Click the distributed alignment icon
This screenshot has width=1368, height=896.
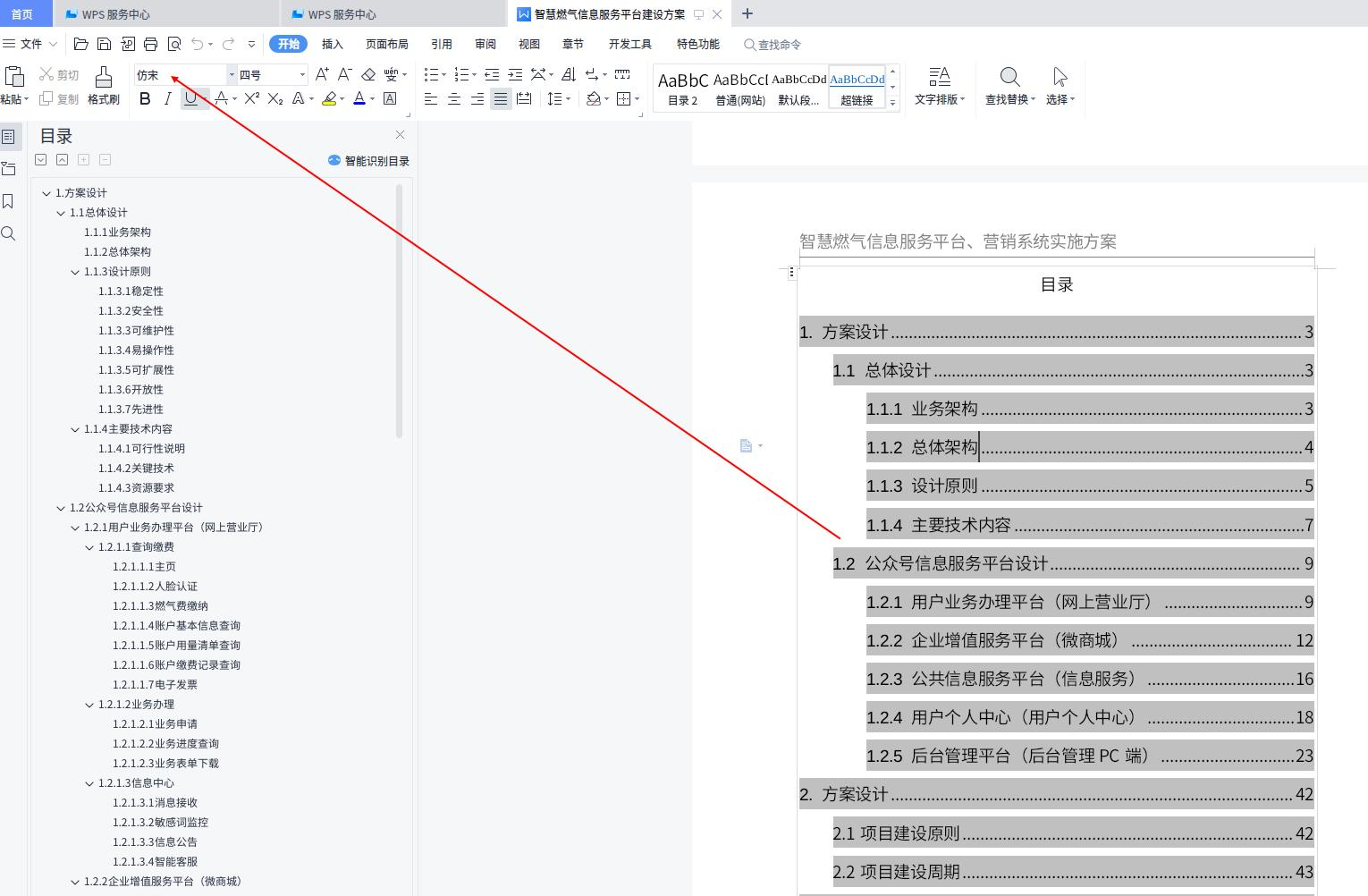pos(524,98)
